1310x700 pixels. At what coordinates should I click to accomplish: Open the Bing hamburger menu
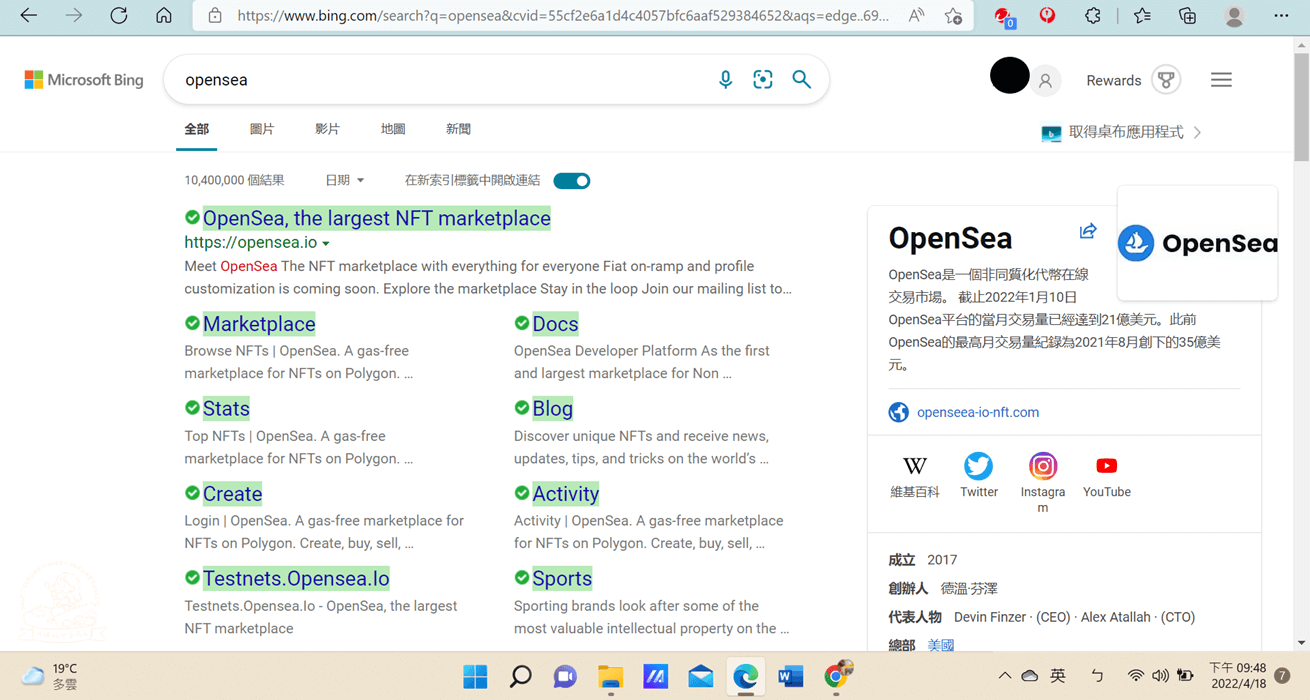point(1221,80)
